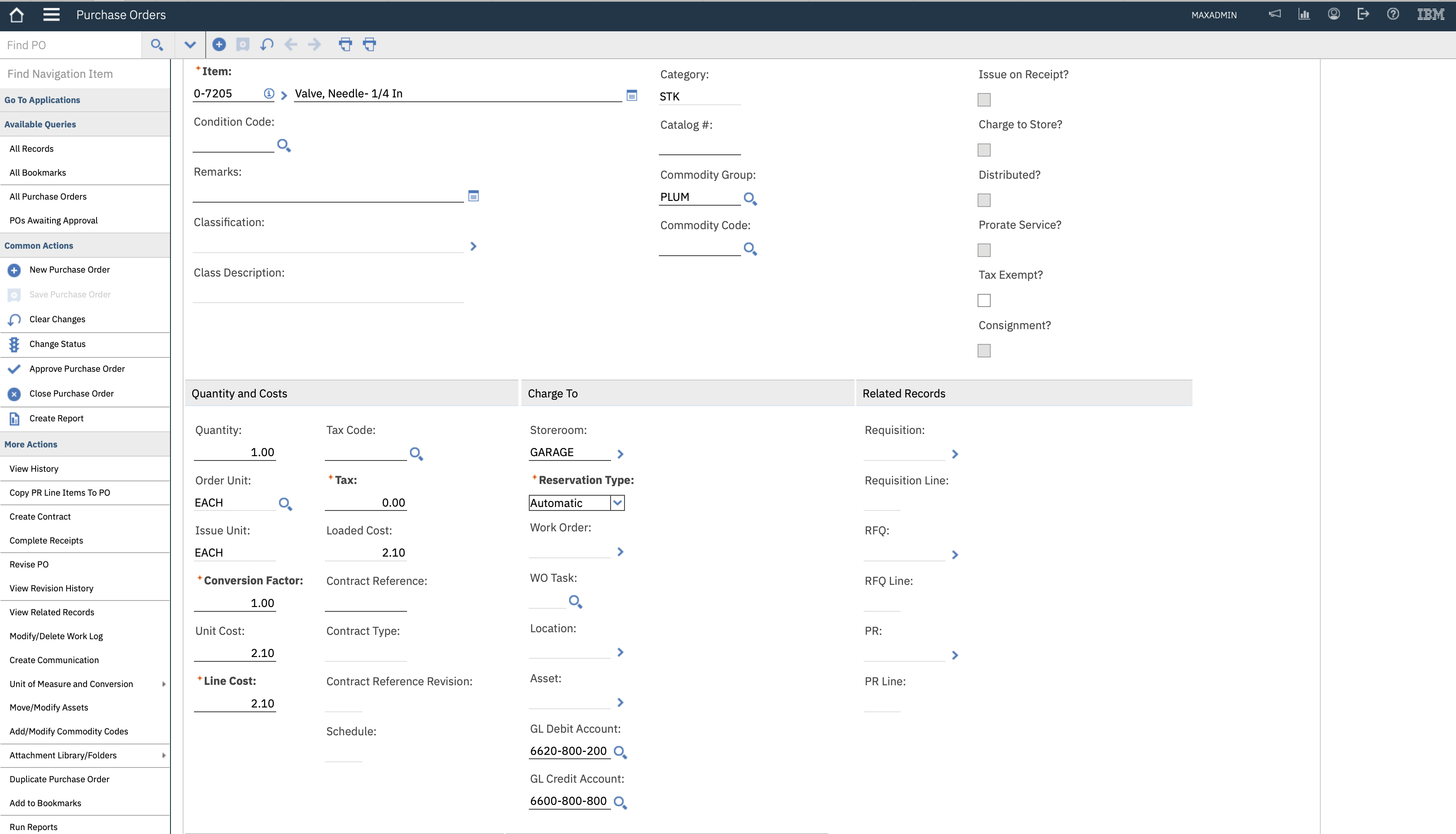Select Change Status action
1456x834 pixels.
click(57, 344)
